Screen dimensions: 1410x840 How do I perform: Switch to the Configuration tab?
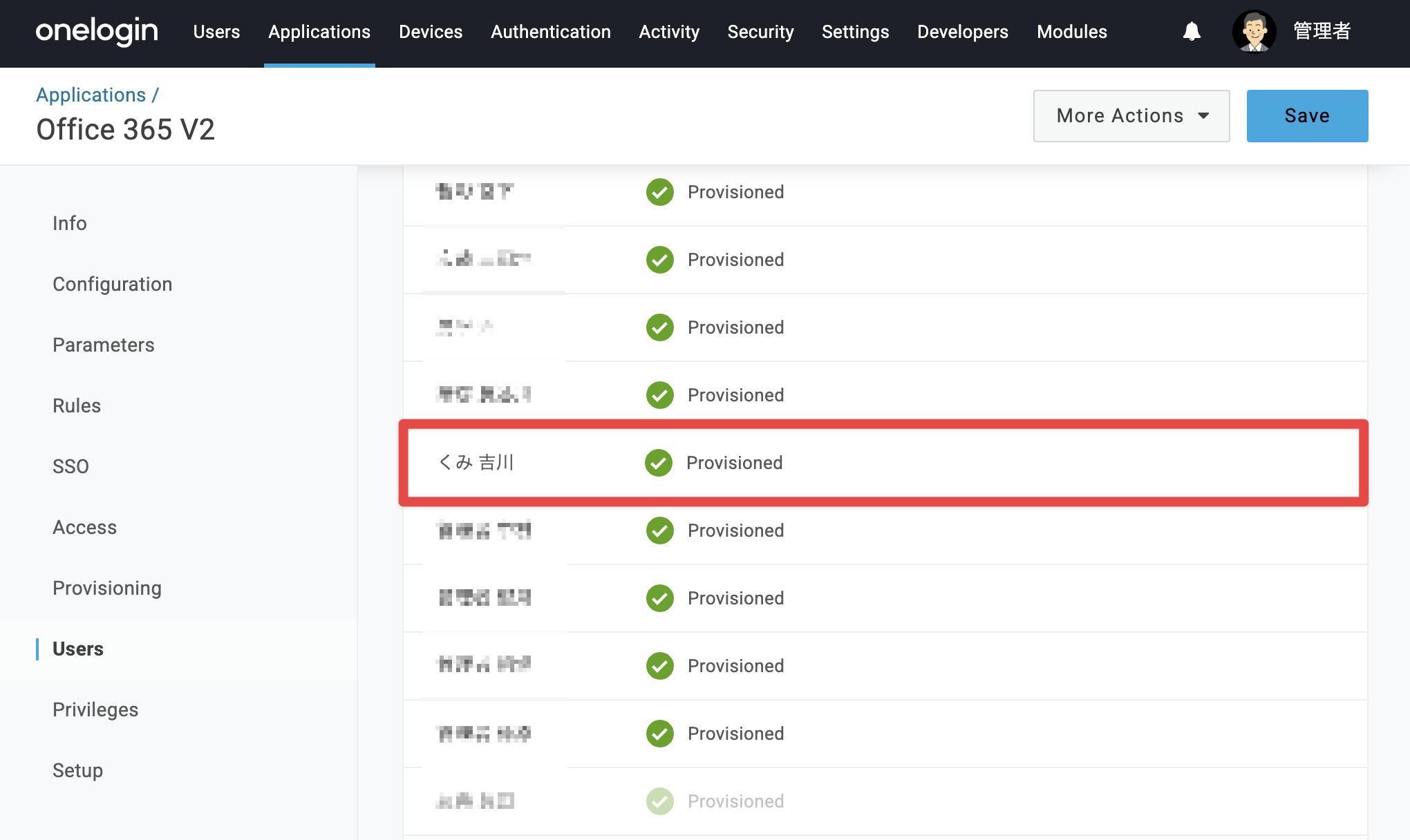pyautogui.click(x=113, y=284)
